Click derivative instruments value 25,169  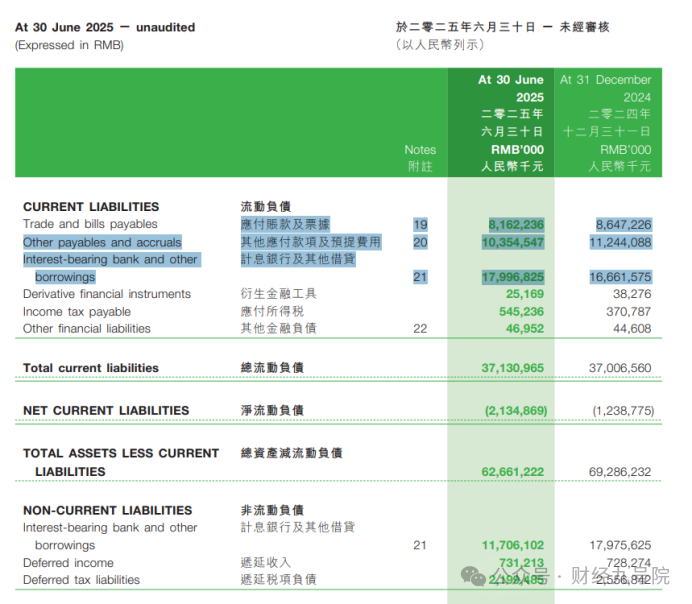(525, 294)
